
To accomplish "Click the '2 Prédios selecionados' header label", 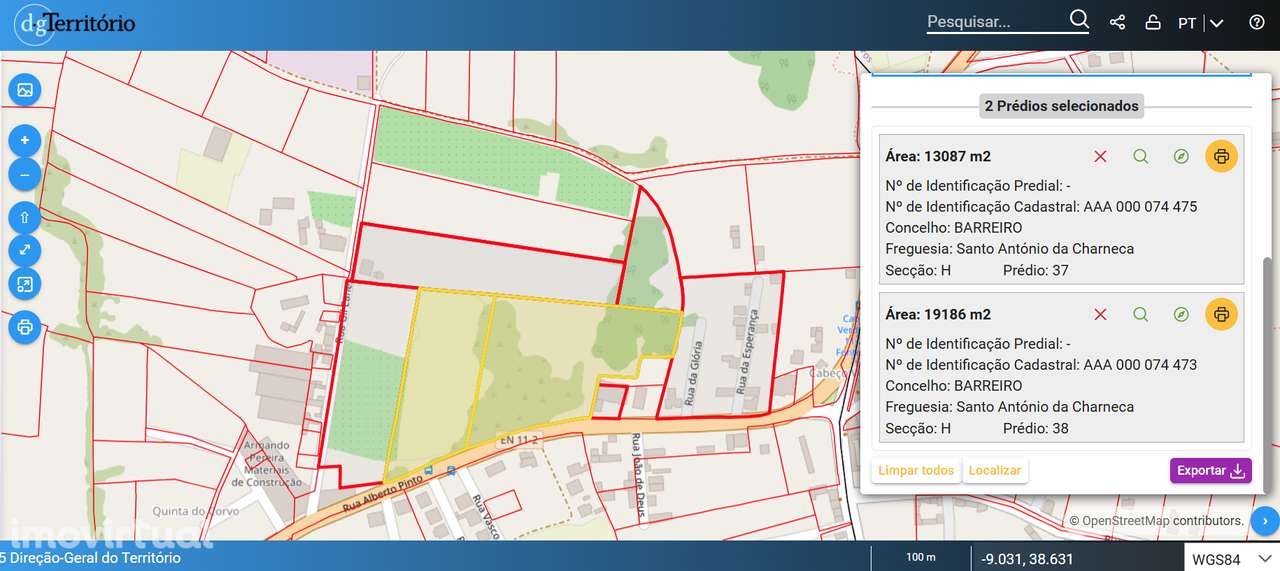I will (x=1061, y=106).
